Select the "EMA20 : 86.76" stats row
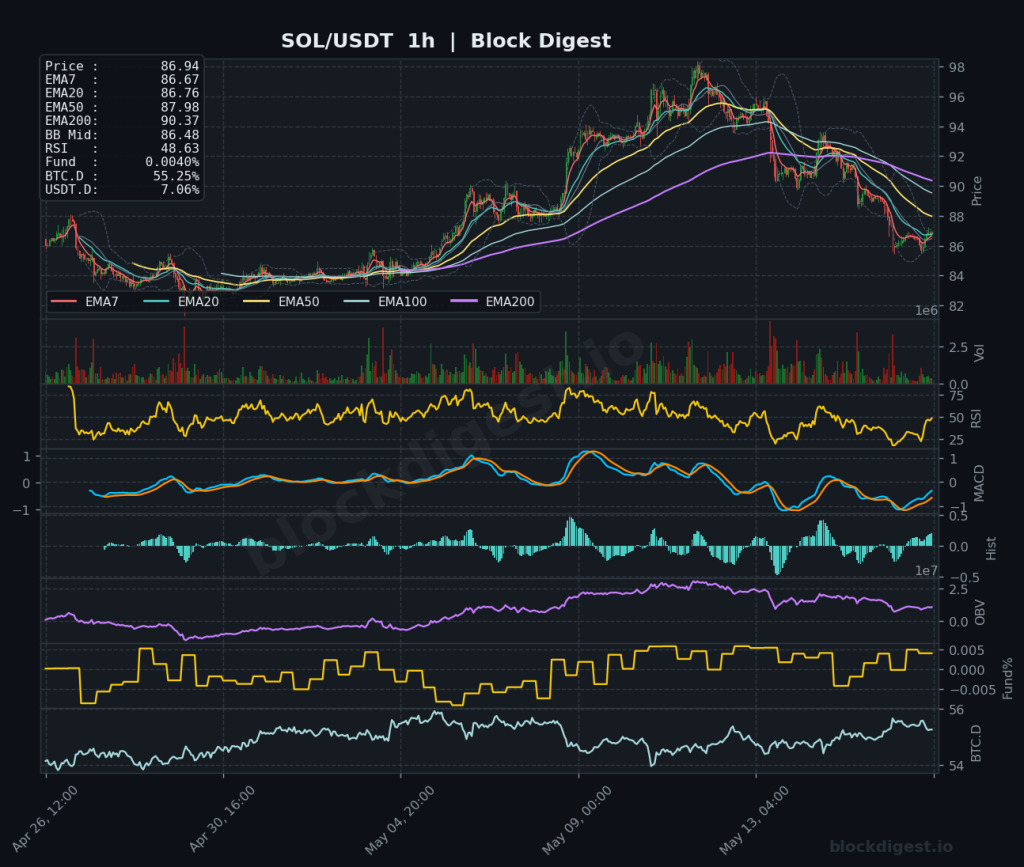 point(122,93)
